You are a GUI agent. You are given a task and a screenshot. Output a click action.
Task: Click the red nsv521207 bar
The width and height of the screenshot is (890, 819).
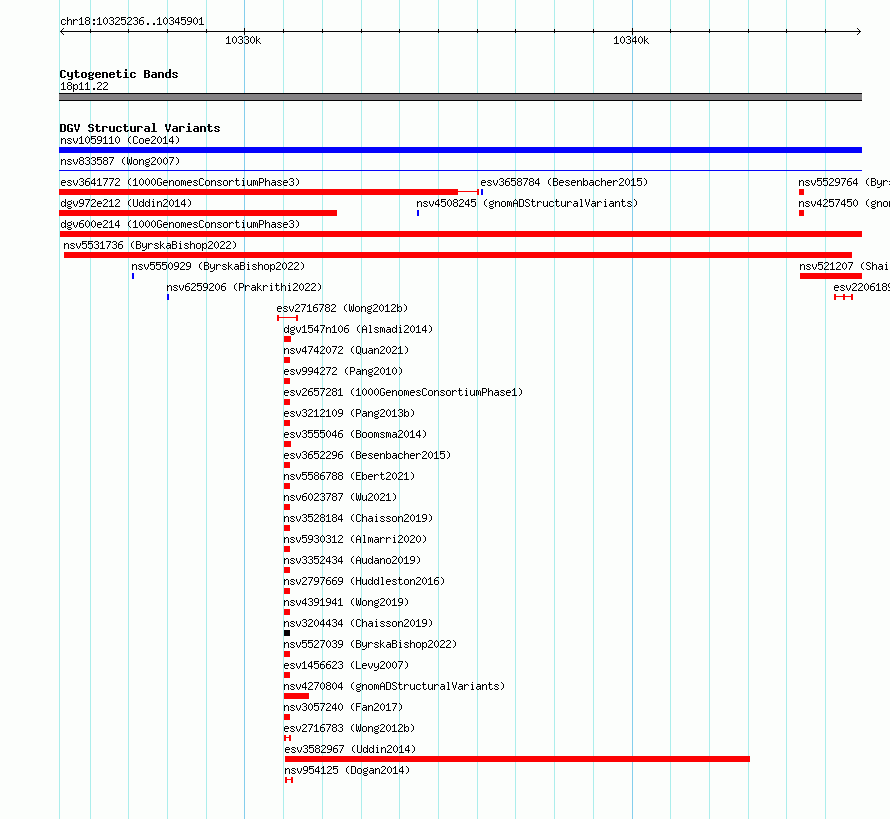click(831, 276)
